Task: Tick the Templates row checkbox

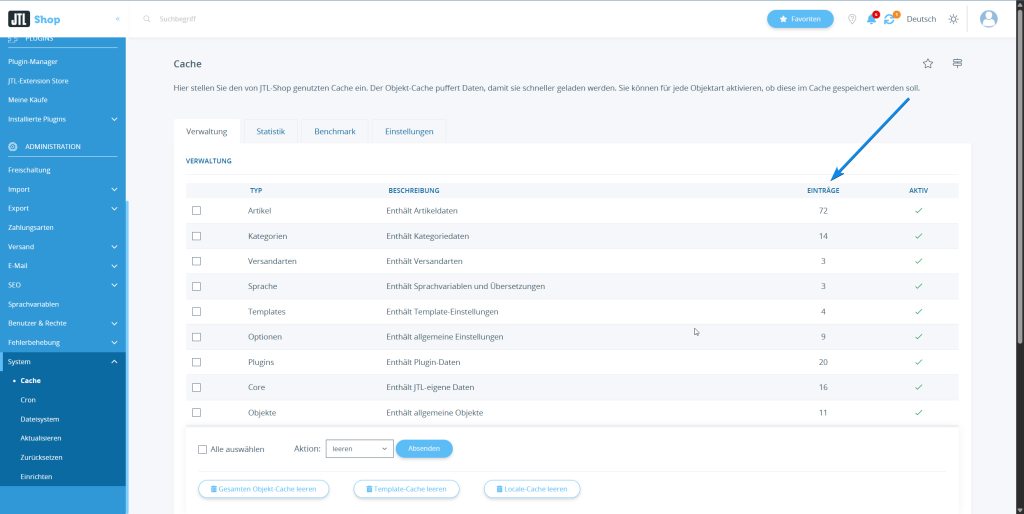Action: coord(196,312)
